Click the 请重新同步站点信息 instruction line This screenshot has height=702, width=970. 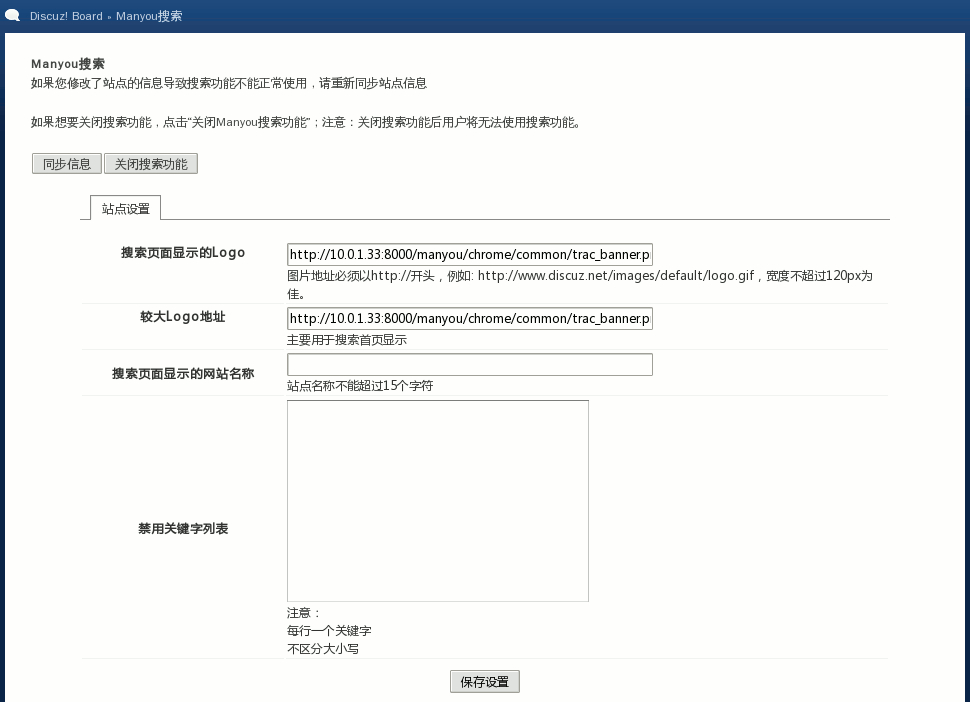pos(229,83)
